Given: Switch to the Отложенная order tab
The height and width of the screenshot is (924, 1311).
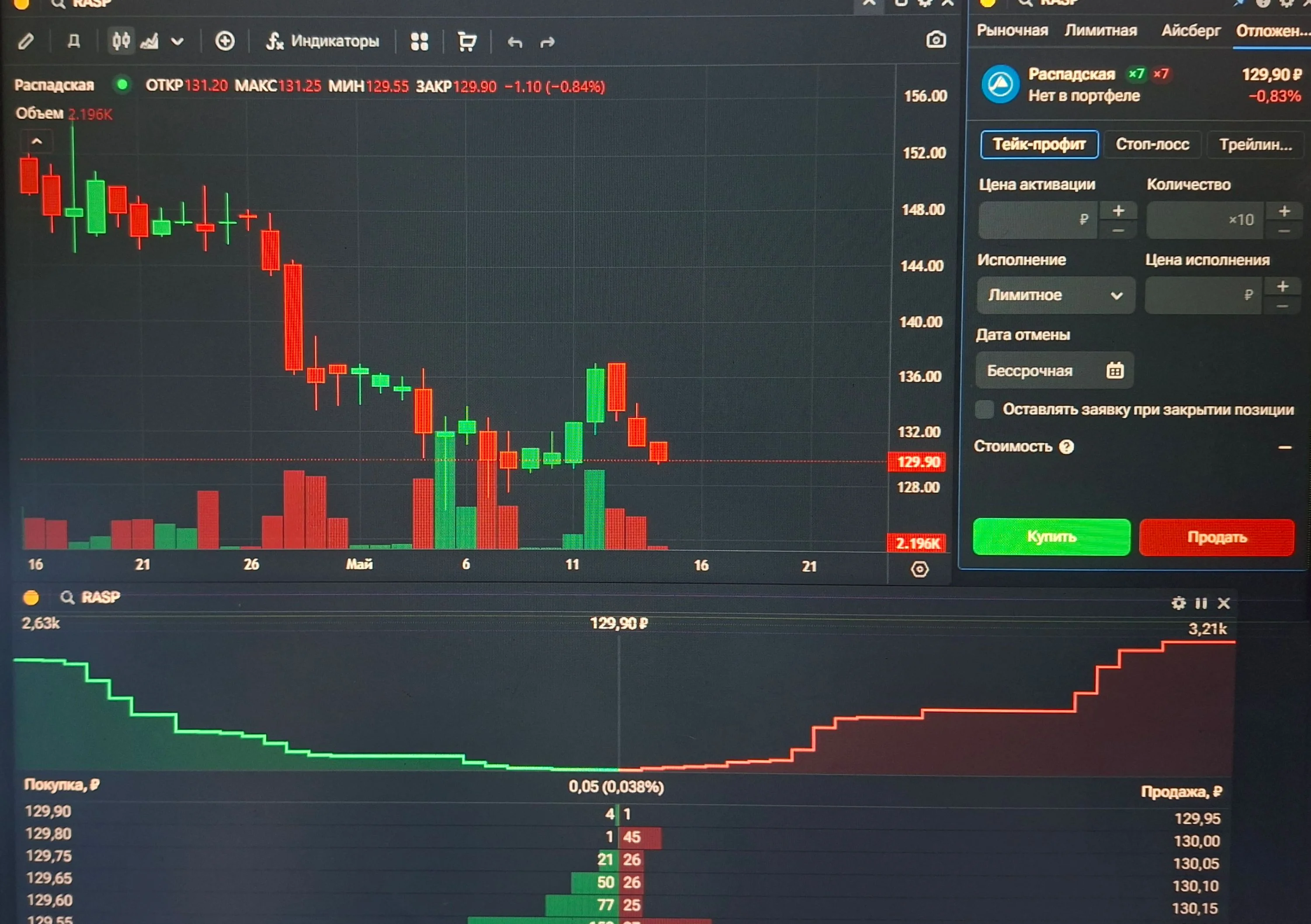Looking at the screenshot, I should coord(1273,31).
